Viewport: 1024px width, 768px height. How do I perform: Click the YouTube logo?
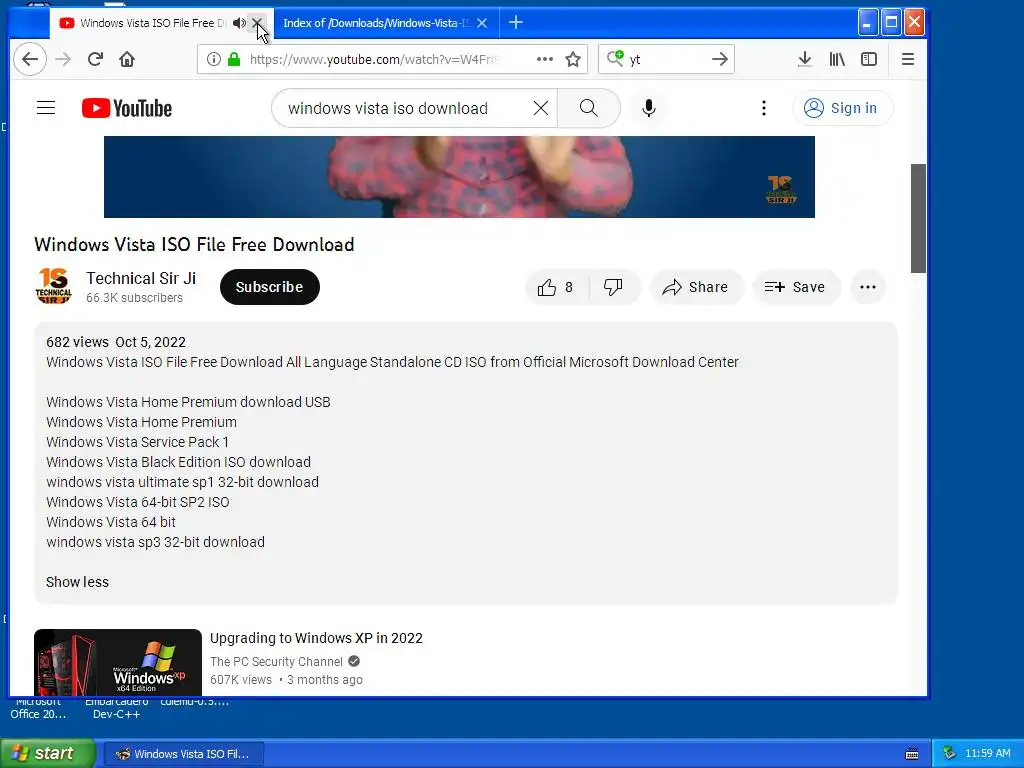(x=127, y=108)
